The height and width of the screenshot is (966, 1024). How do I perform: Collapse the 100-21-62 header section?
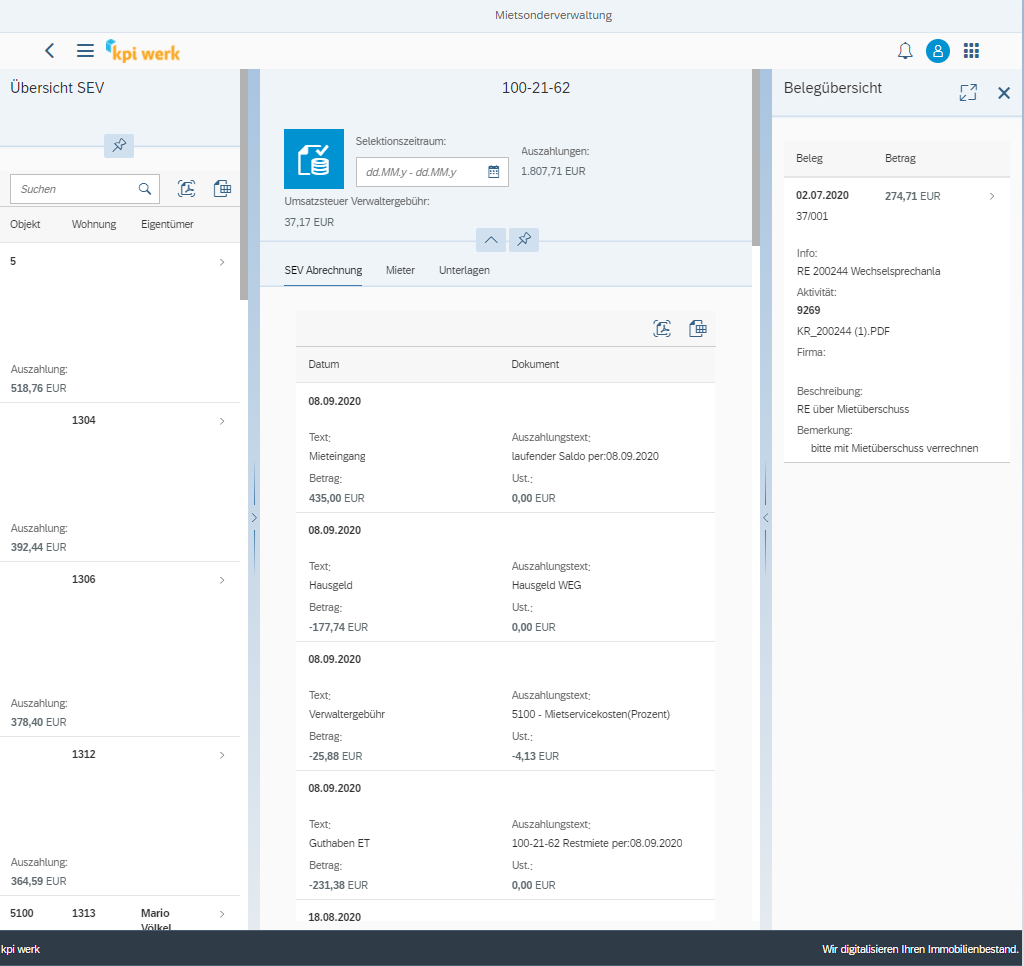(490, 240)
